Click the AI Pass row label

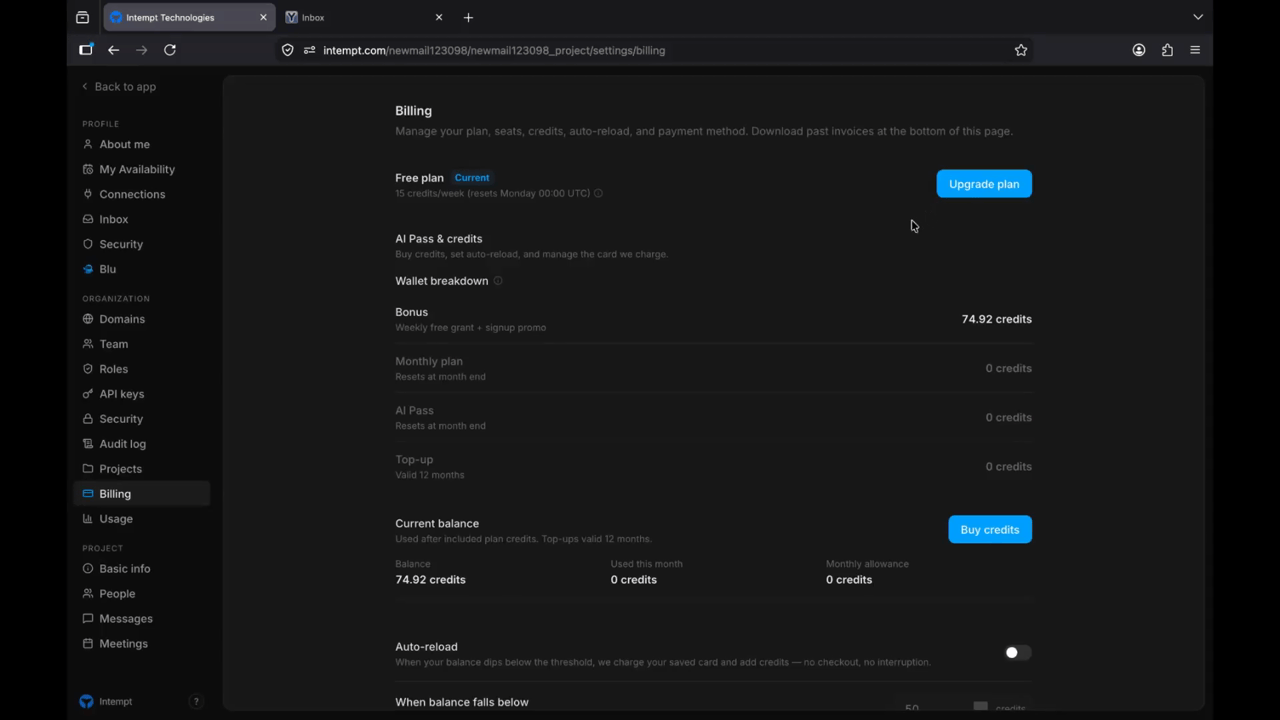click(x=414, y=410)
